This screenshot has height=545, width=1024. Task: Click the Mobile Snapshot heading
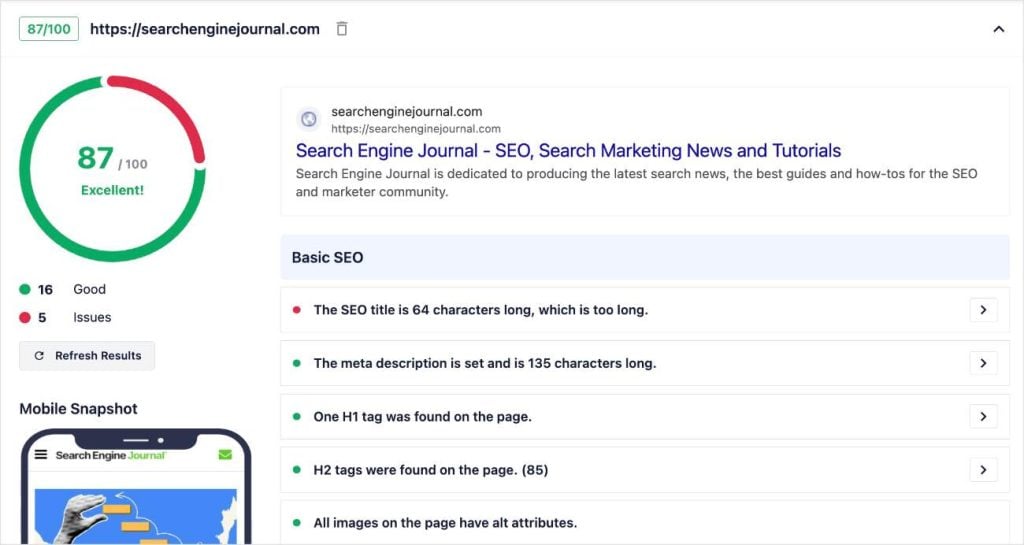(x=78, y=409)
